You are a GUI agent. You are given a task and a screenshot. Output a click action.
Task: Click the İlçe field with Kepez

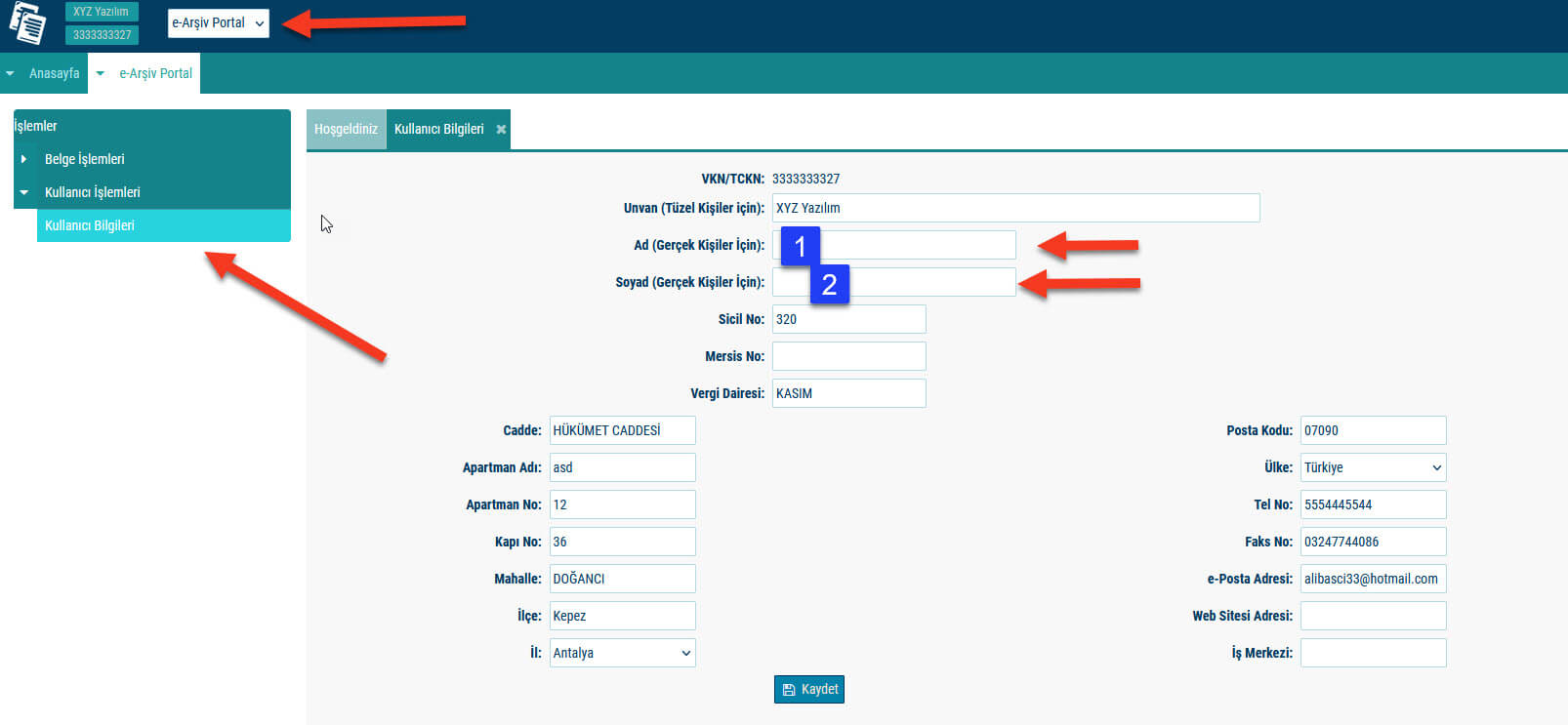click(622, 616)
